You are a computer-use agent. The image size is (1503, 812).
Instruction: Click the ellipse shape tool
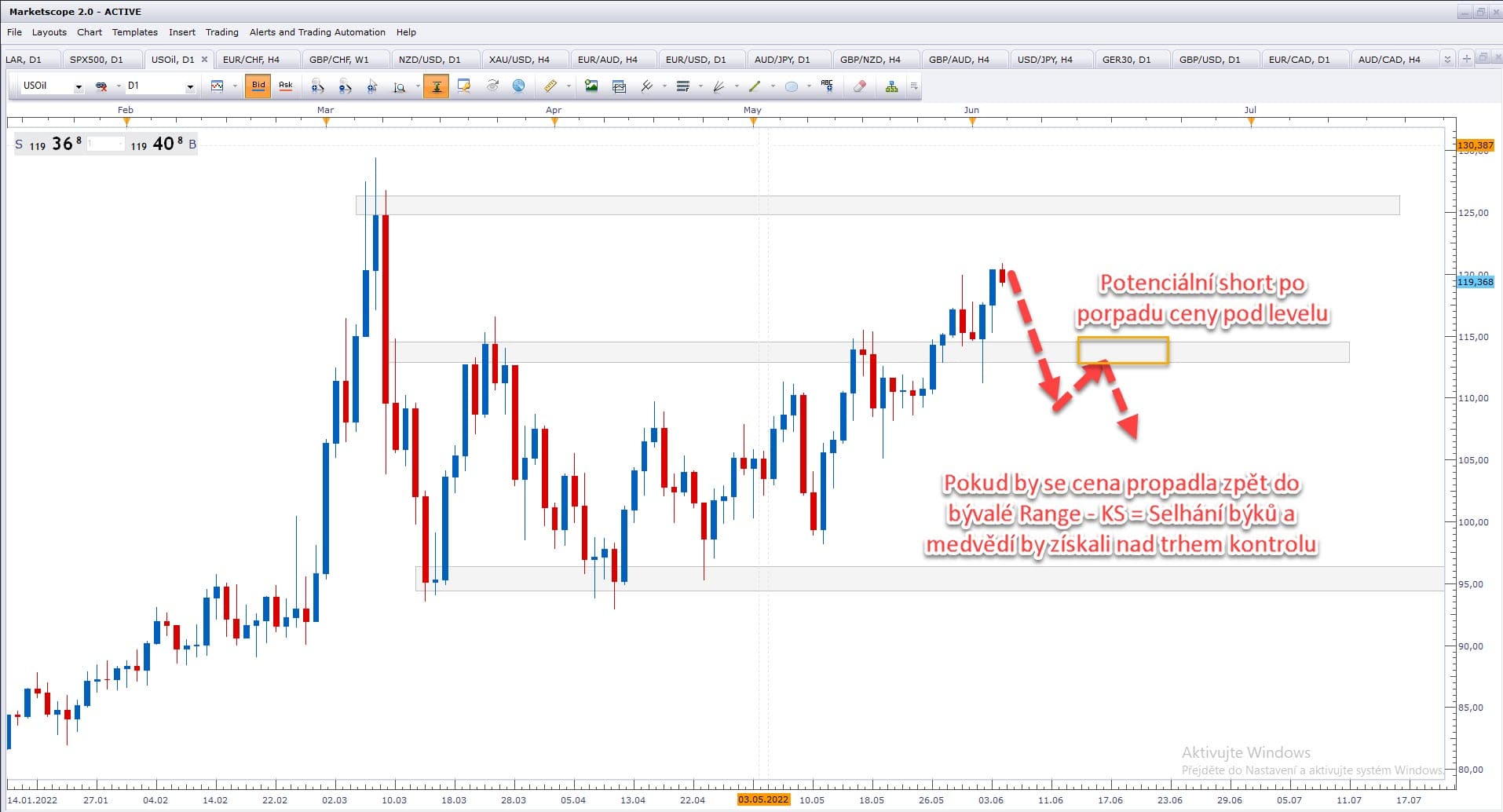(792, 86)
